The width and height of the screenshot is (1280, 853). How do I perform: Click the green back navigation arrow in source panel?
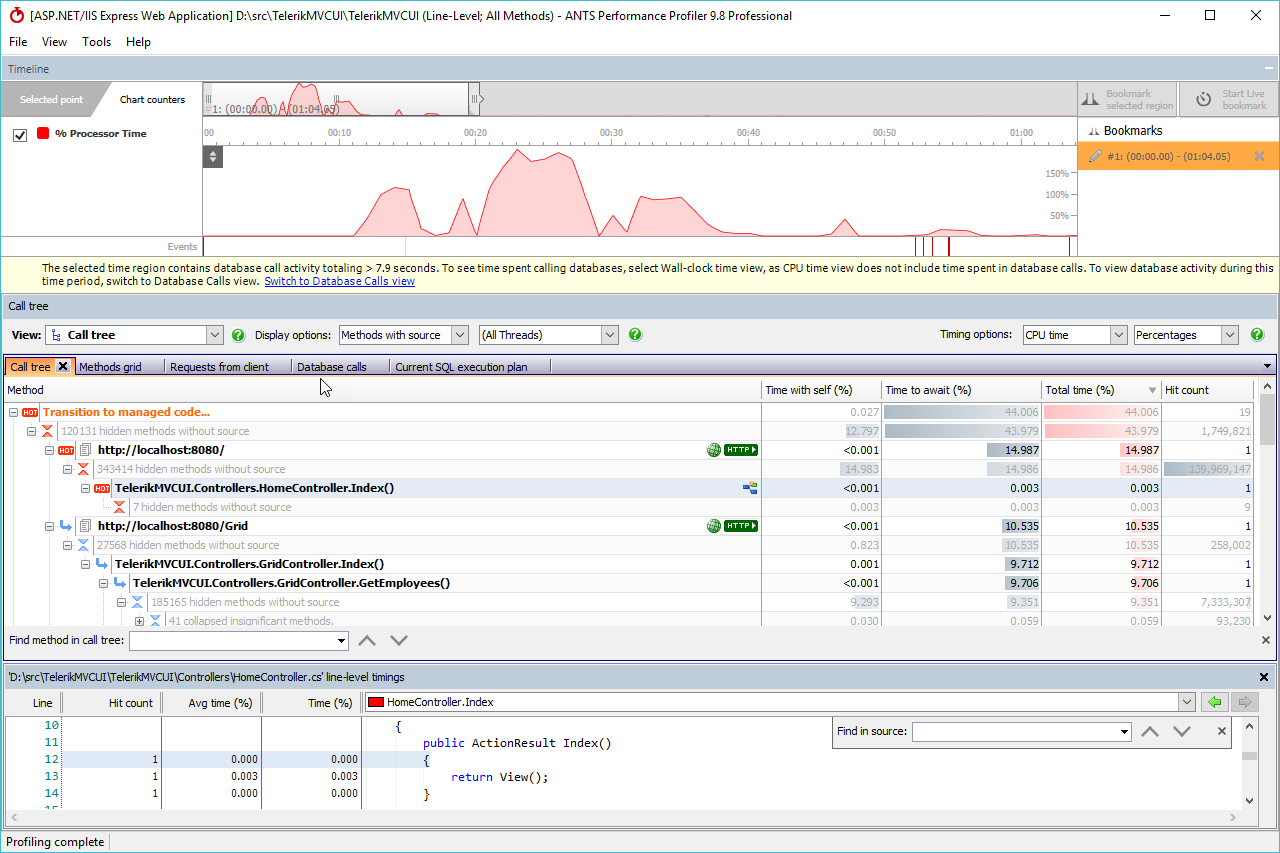tap(1214, 702)
